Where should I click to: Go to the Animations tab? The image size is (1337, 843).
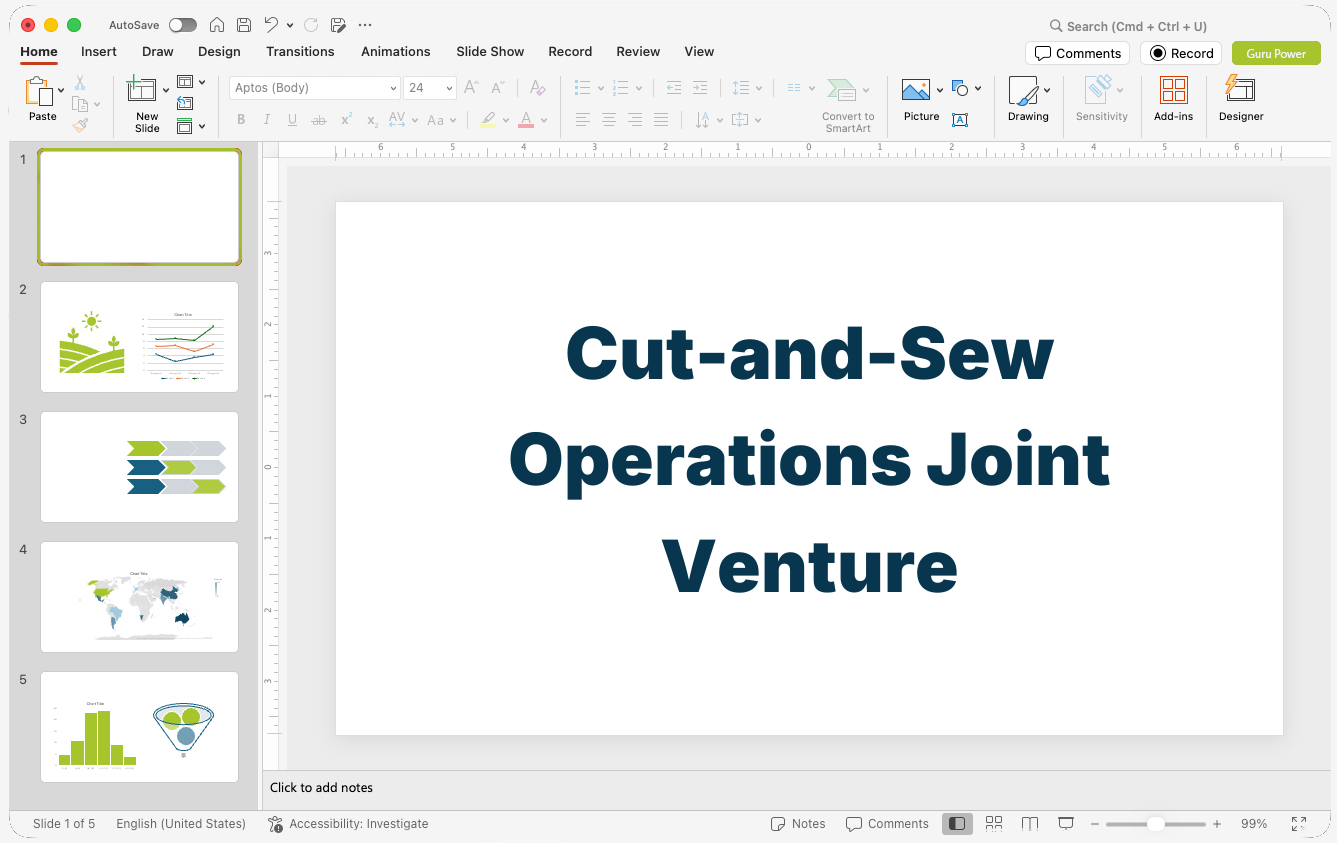pos(396,52)
